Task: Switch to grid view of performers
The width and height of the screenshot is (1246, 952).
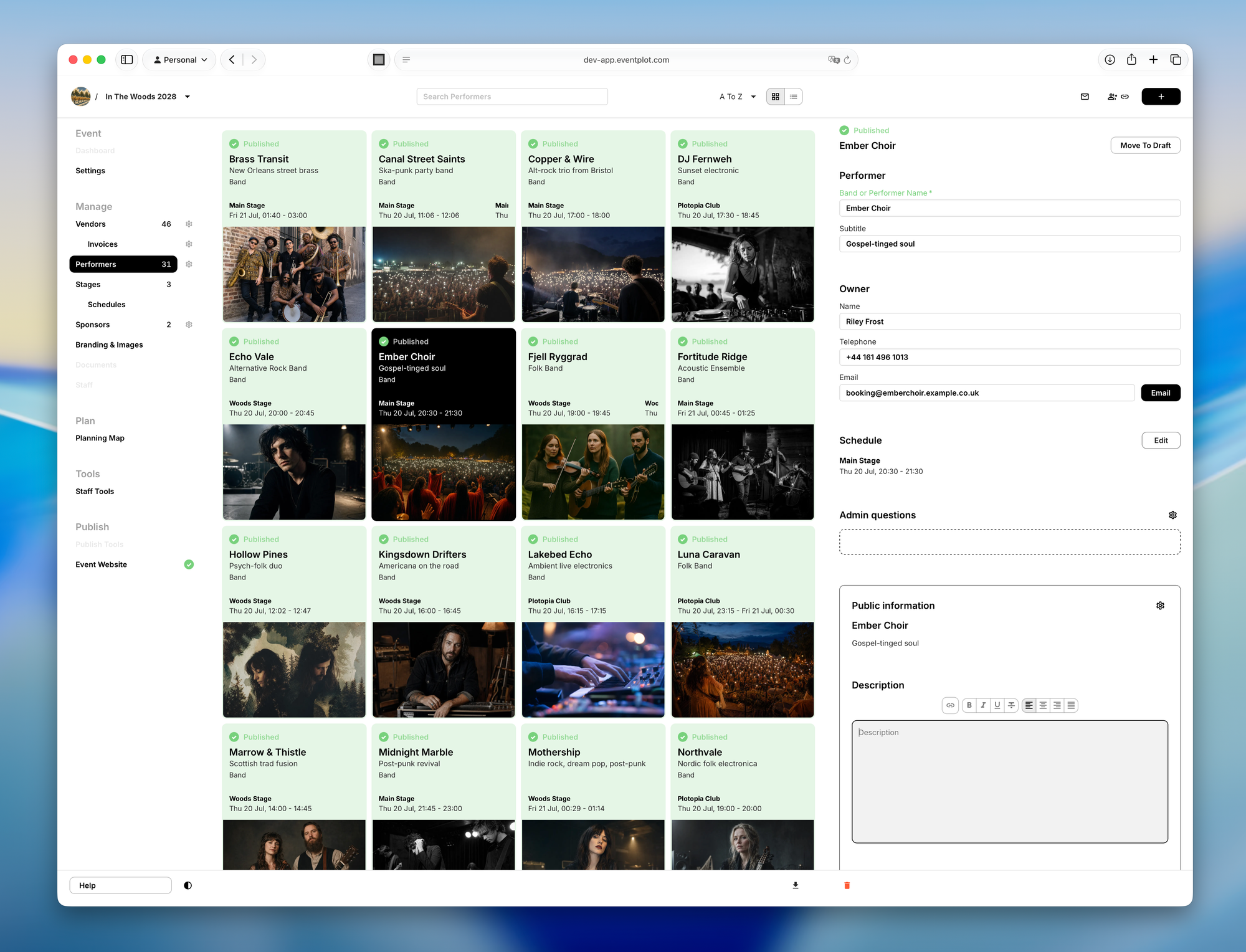Action: coord(776,97)
